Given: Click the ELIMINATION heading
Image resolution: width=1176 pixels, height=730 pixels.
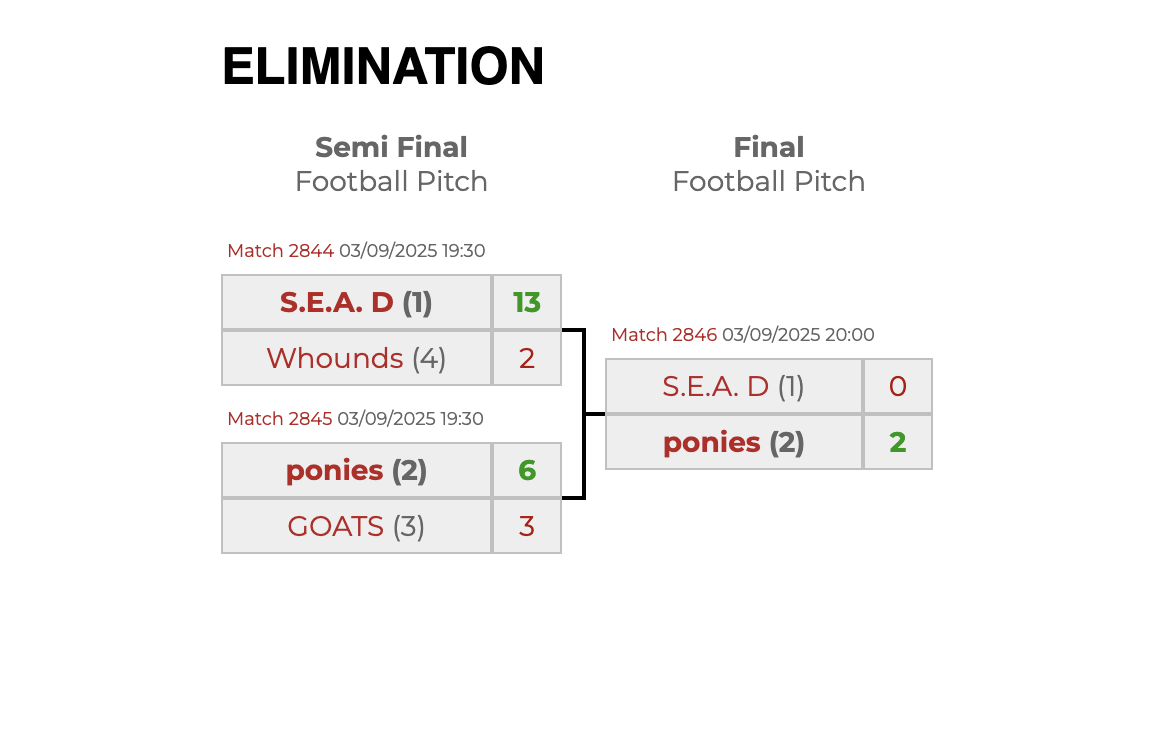Looking at the screenshot, I should point(383,67).
